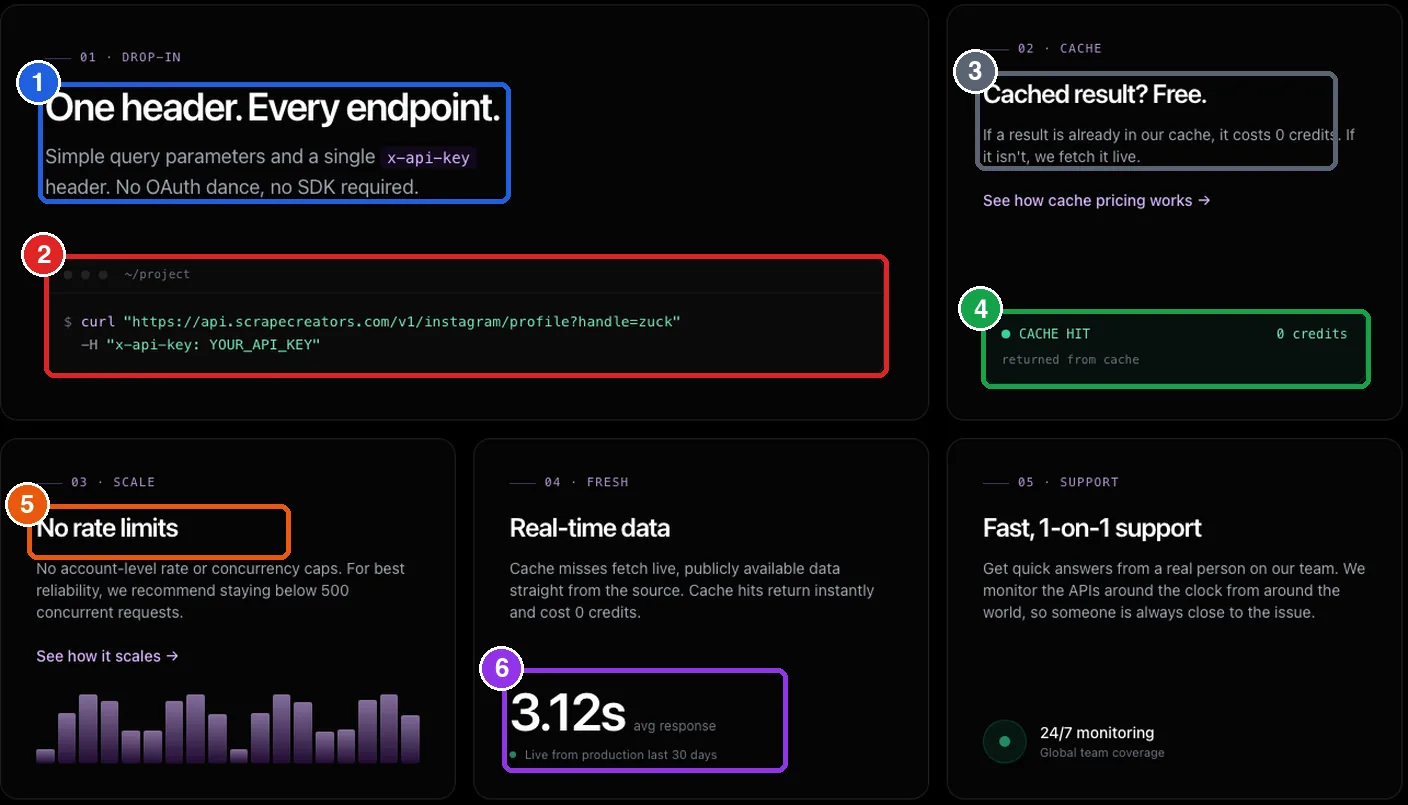The image size is (1408, 805).
Task: Click the "3.12s" response time value
Action: (x=568, y=712)
